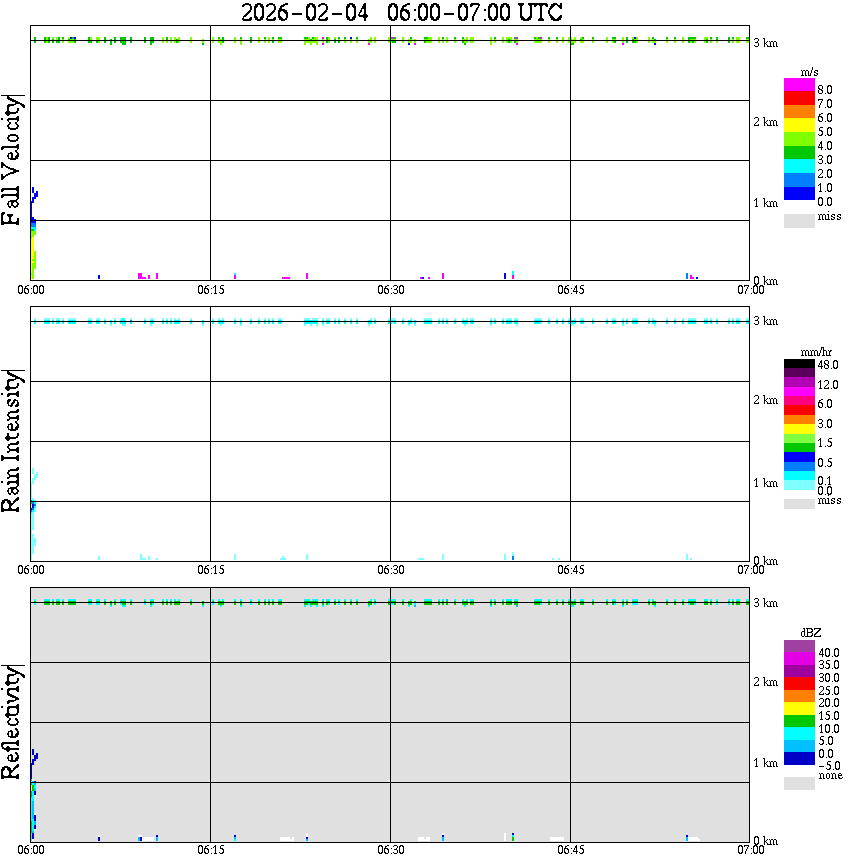Select the yellow 5.0 m/s legend color
Image resolution: width=850 pixels, height=868 pixels.
(x=799, y=125)
